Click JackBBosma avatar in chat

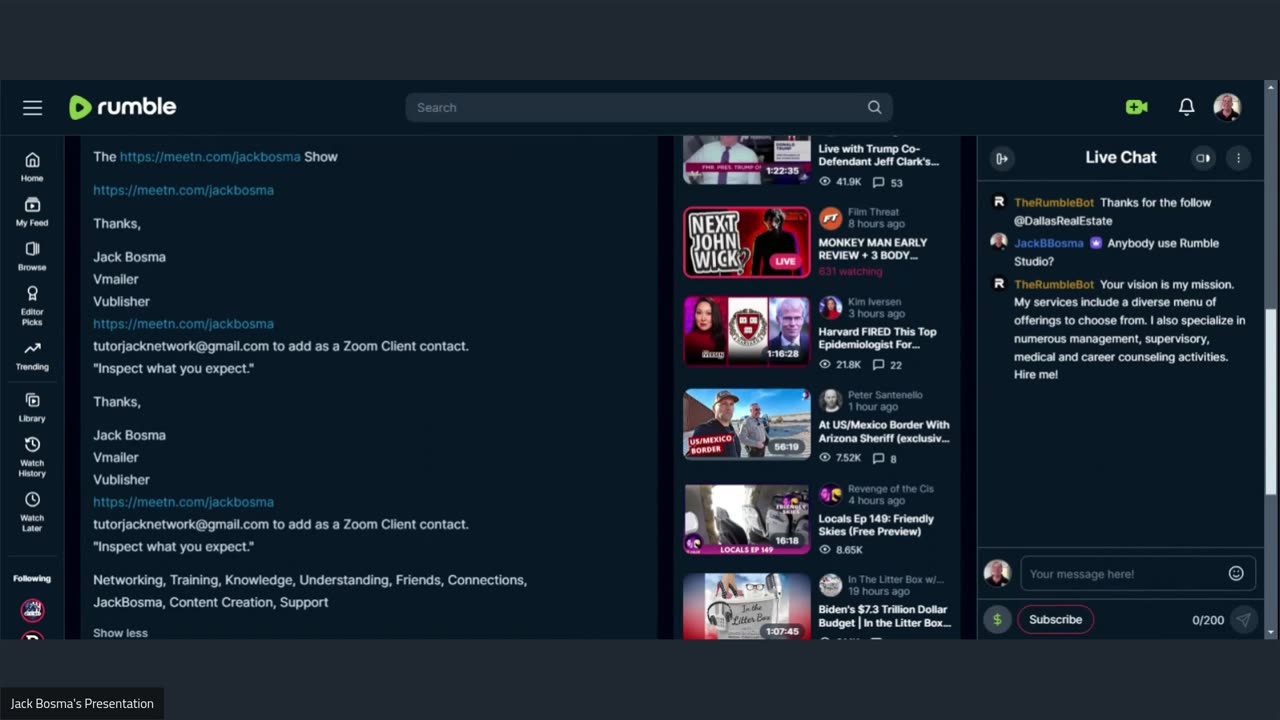click(x=998, y=242)
